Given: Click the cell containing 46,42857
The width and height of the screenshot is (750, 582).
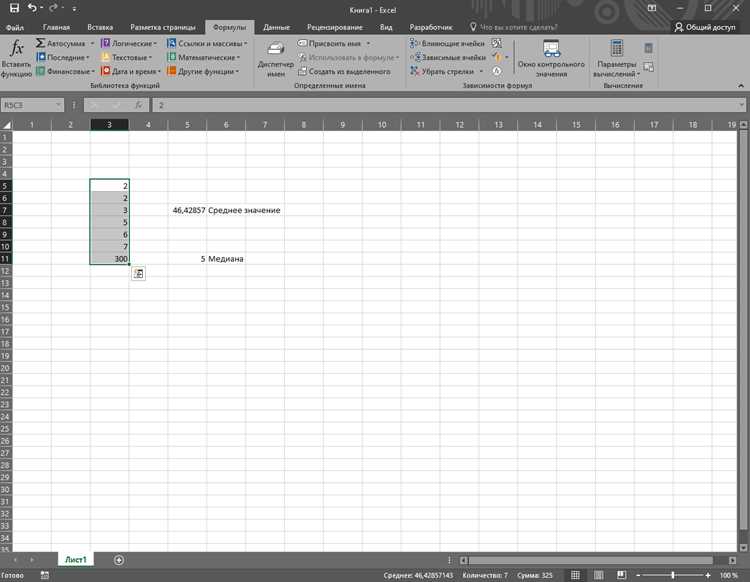Looking at the screenshot, I should (187, 210).
